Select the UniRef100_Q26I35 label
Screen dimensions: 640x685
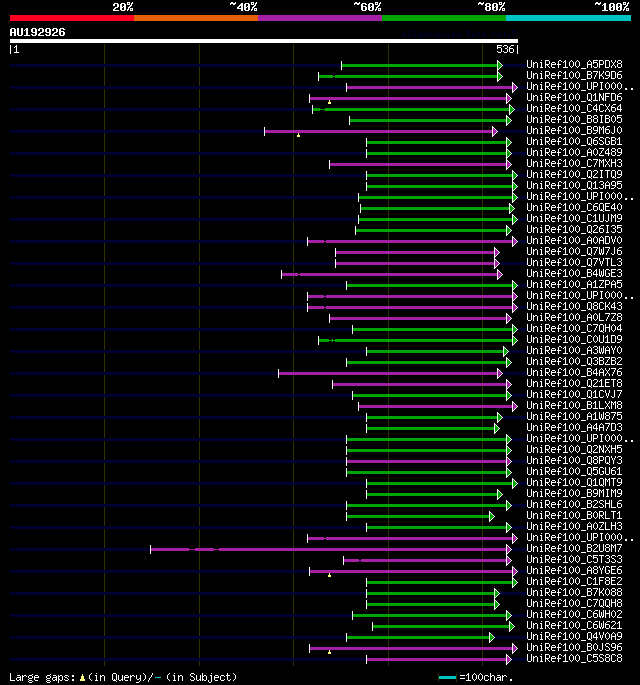click(574, 229)
